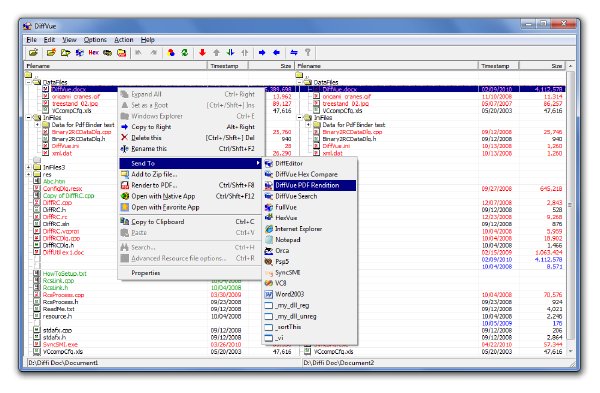Choose Add to Zip file in context menu

(x=190, y=174)
